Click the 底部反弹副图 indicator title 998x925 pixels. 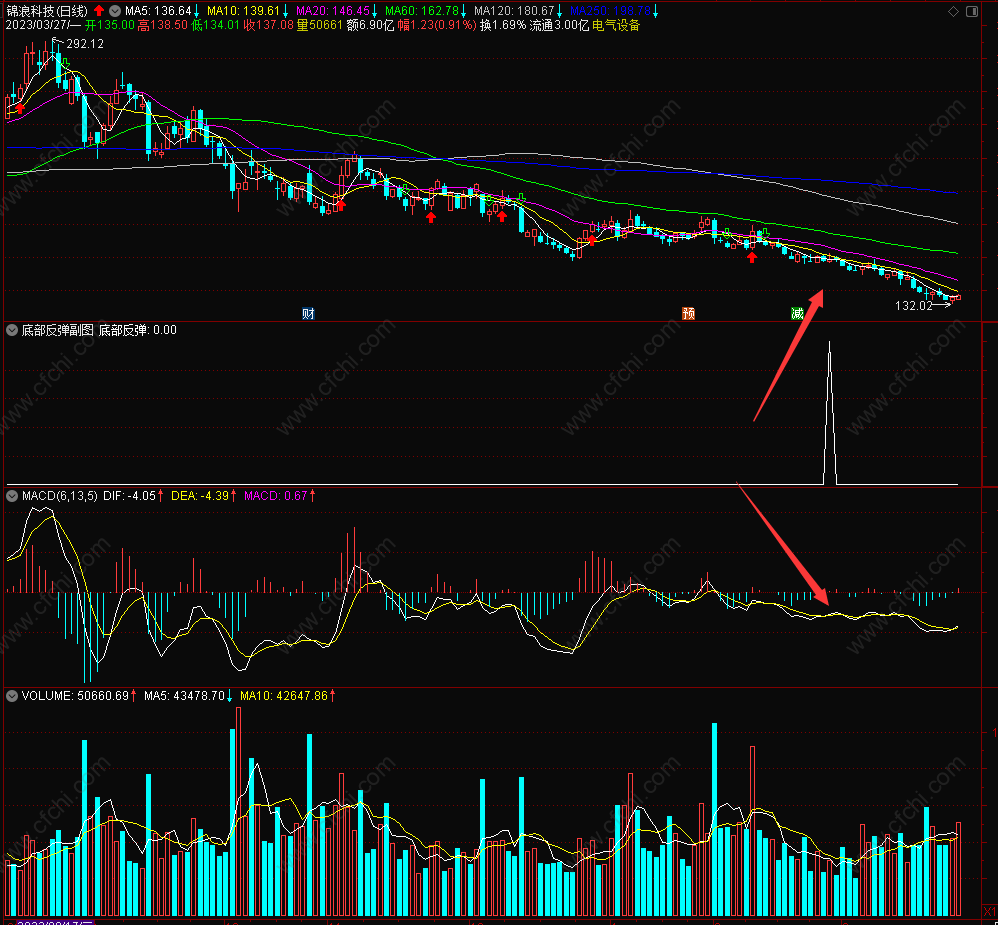click(57, 330)
